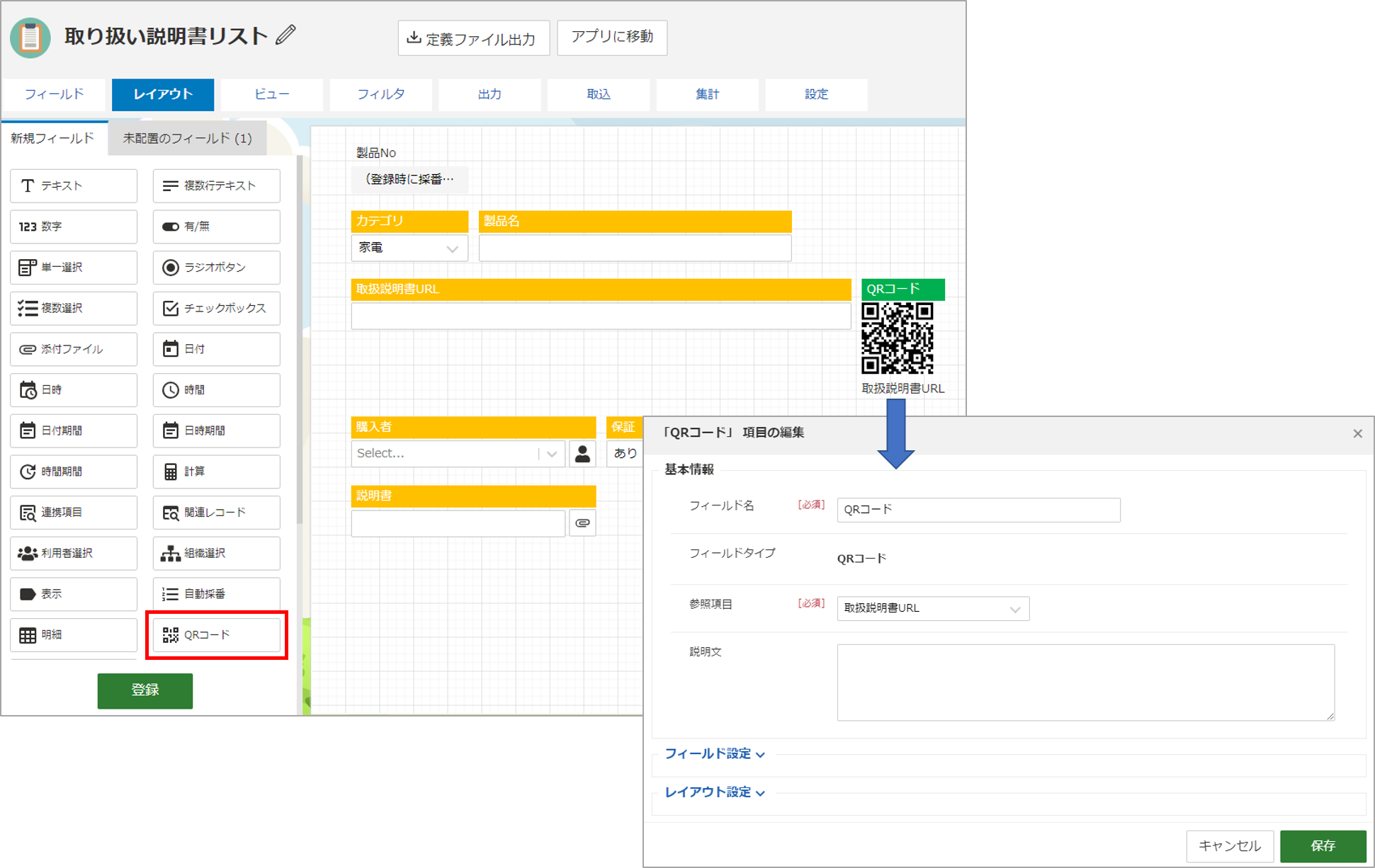Click the field palette vertical scrollbar
The height and width of the screenshot is (868, 1375).
pos(300,340)
